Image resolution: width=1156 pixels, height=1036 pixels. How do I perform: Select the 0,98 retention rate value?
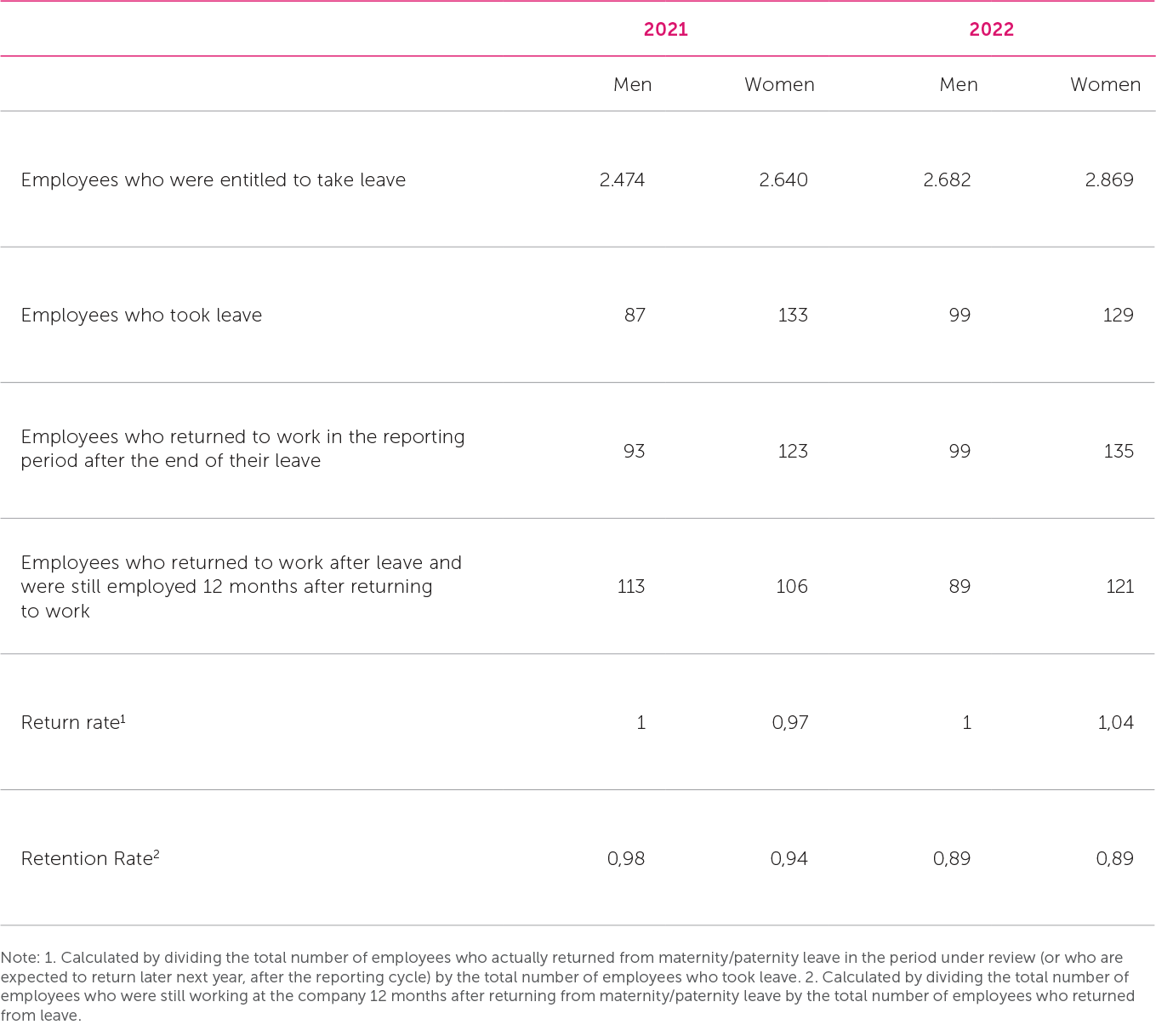tap(625, 859)
